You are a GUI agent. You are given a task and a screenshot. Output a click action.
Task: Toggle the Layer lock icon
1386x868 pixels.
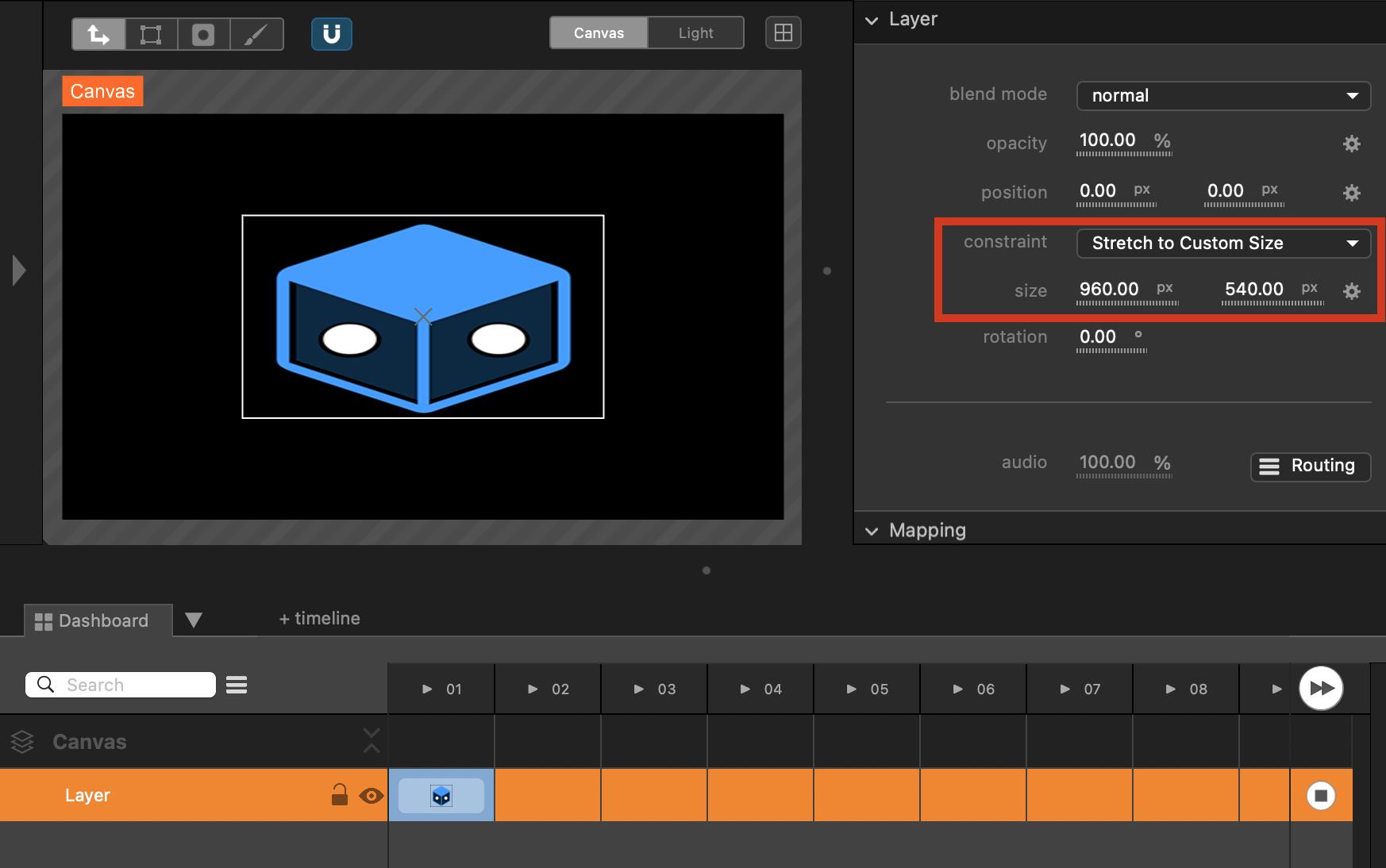click(339, 795)
